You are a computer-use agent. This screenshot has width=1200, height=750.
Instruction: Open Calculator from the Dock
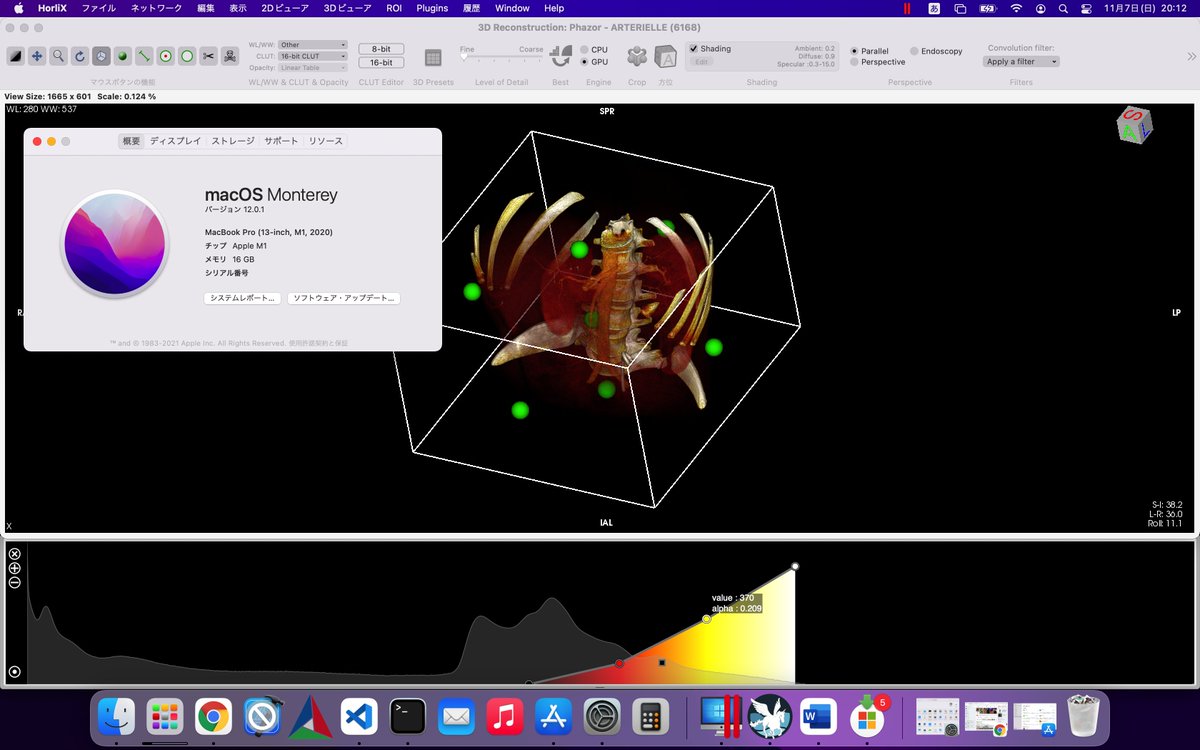[x=650, y=716]
